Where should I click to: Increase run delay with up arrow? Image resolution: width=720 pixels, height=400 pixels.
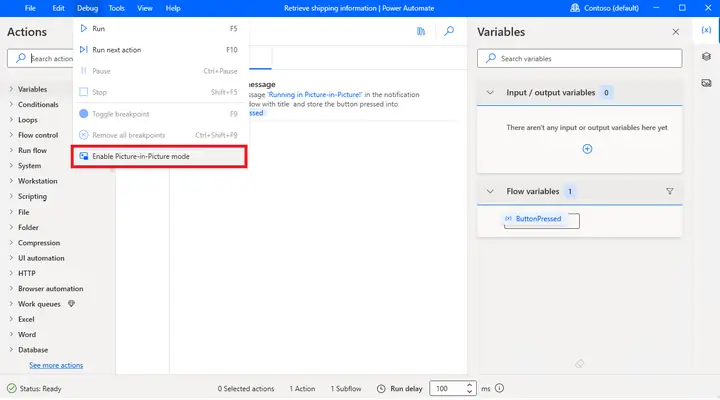pyautogui.click(x=469, y=385)
